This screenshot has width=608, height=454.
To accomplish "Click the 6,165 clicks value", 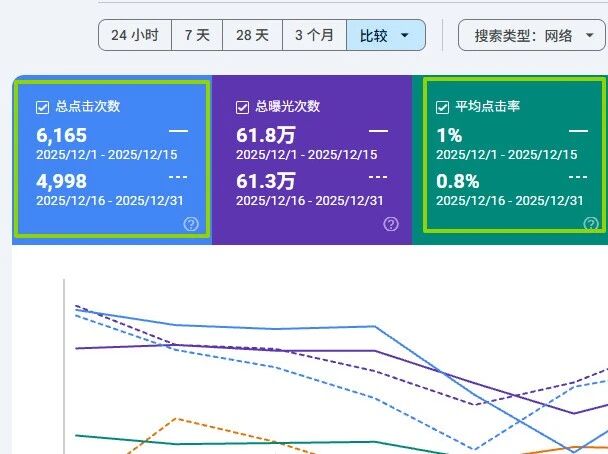I will (62, 136).
